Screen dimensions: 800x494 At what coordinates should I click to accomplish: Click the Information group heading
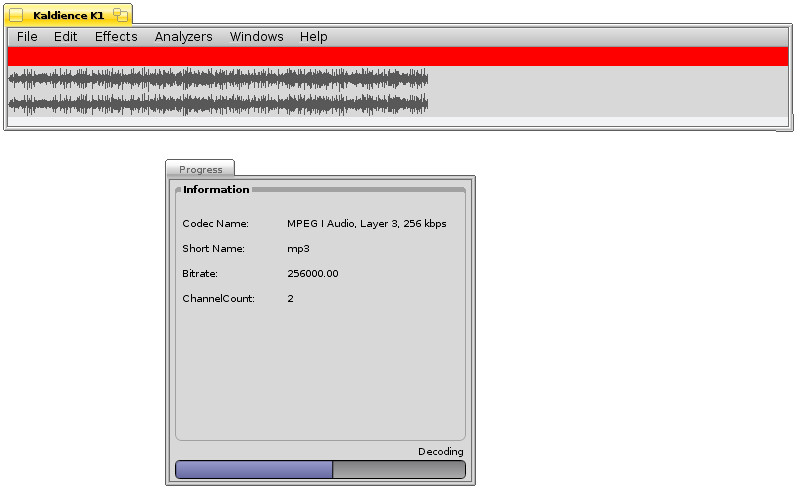point(216,189)
